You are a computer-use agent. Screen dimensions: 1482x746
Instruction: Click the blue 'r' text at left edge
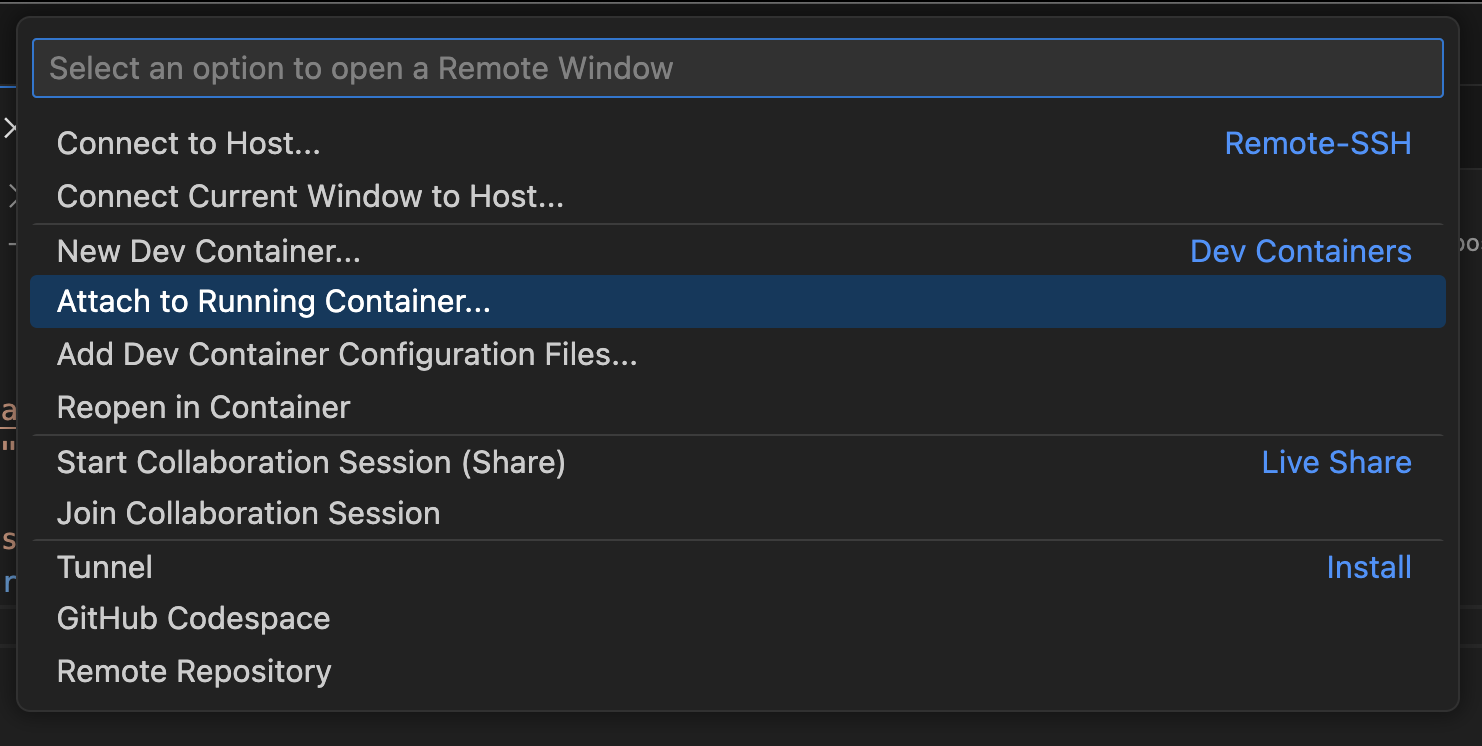click(x=9, y=582)
